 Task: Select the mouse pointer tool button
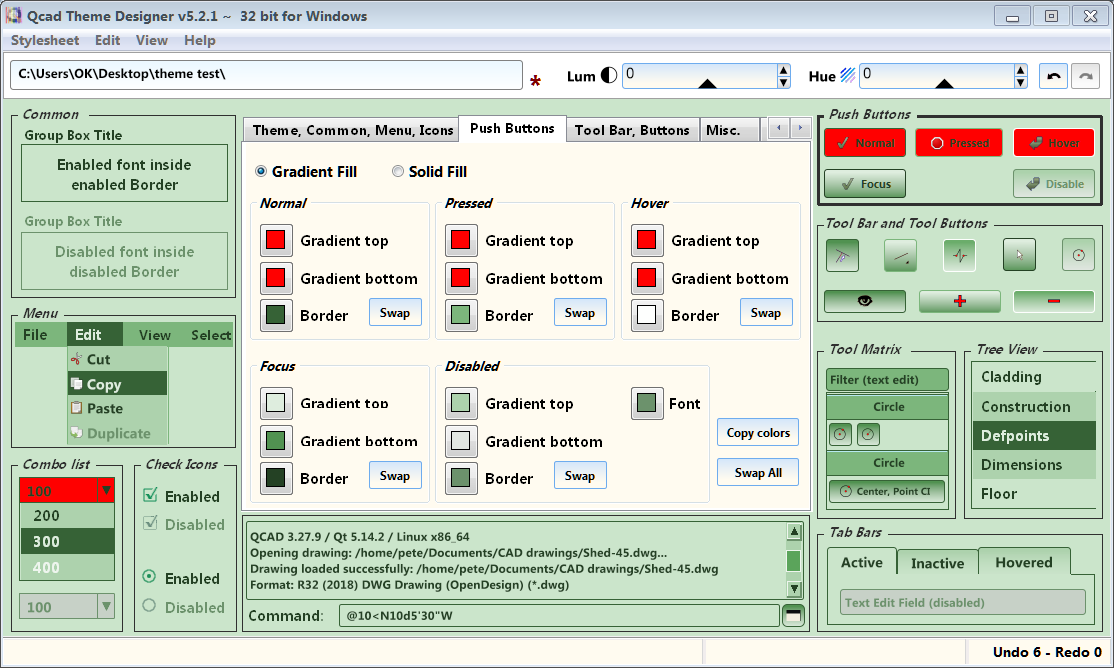pos(1019,255)
